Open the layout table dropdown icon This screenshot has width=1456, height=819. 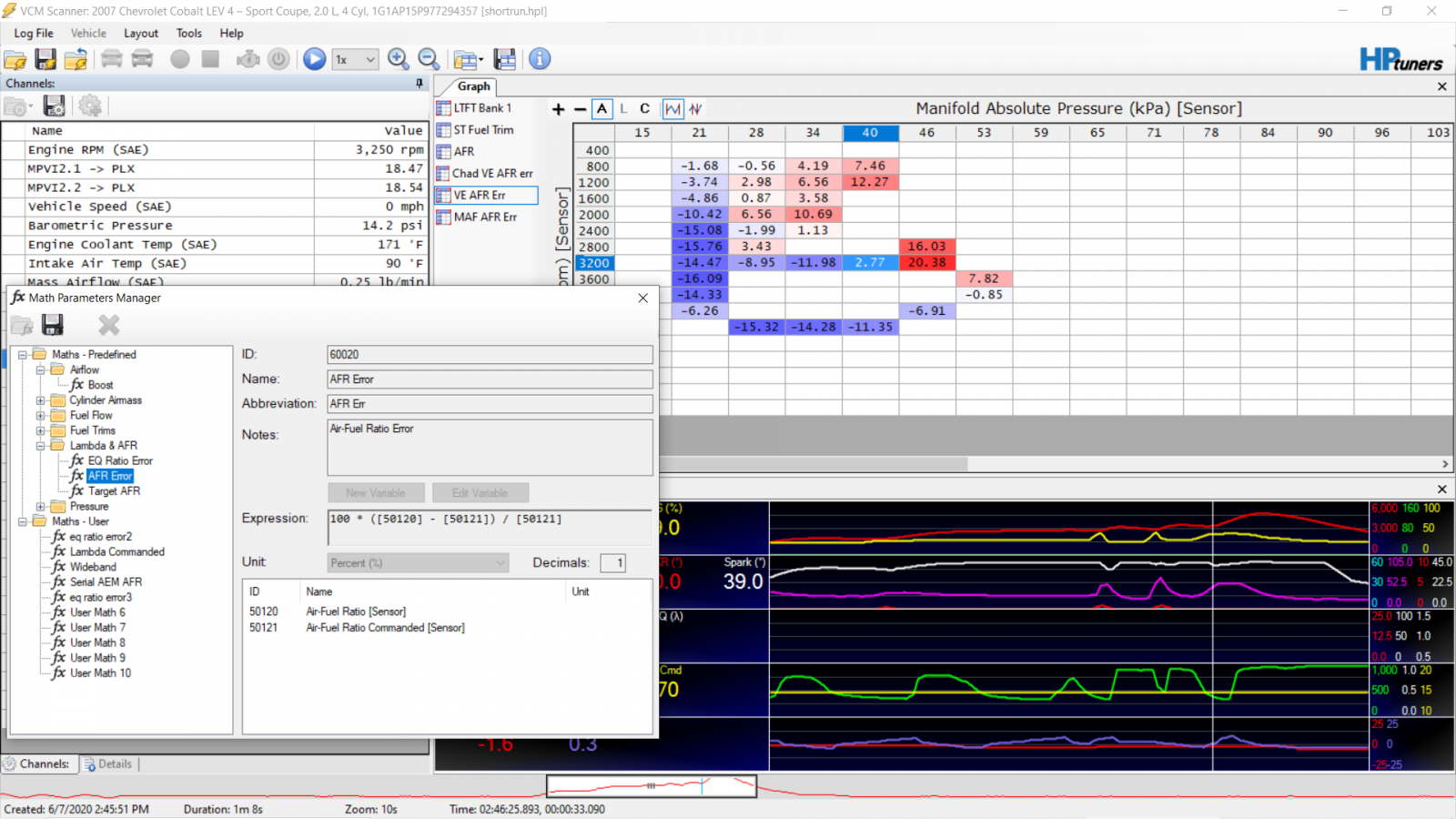pyautogui.click(x=469, y=60)
